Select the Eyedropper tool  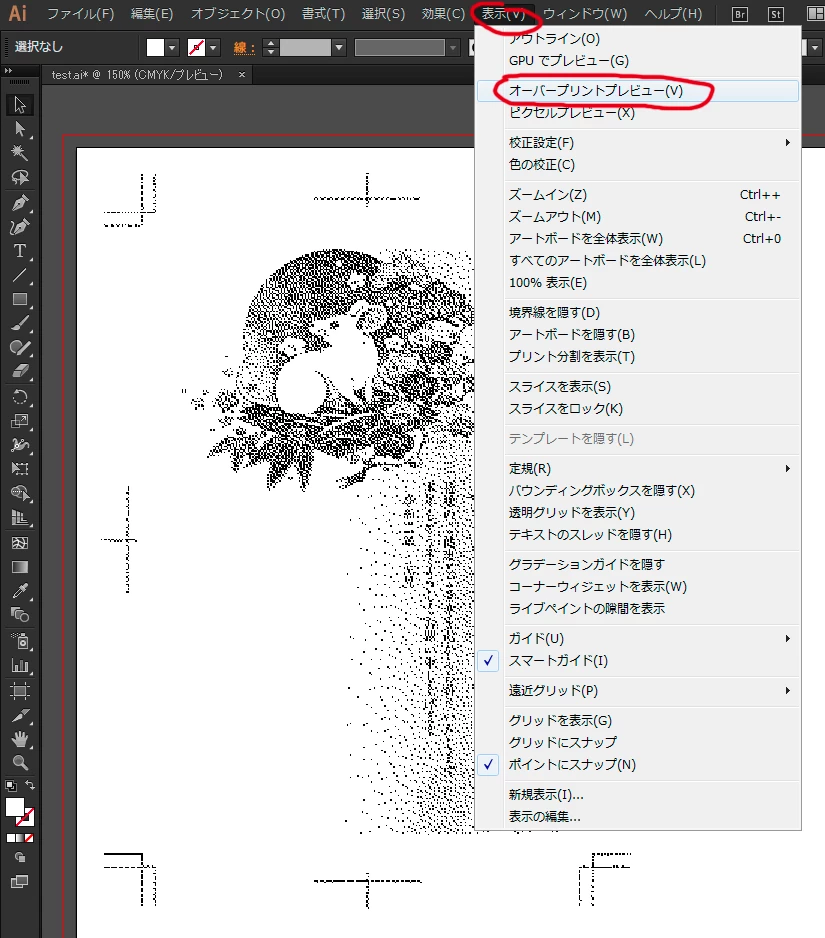20,591
